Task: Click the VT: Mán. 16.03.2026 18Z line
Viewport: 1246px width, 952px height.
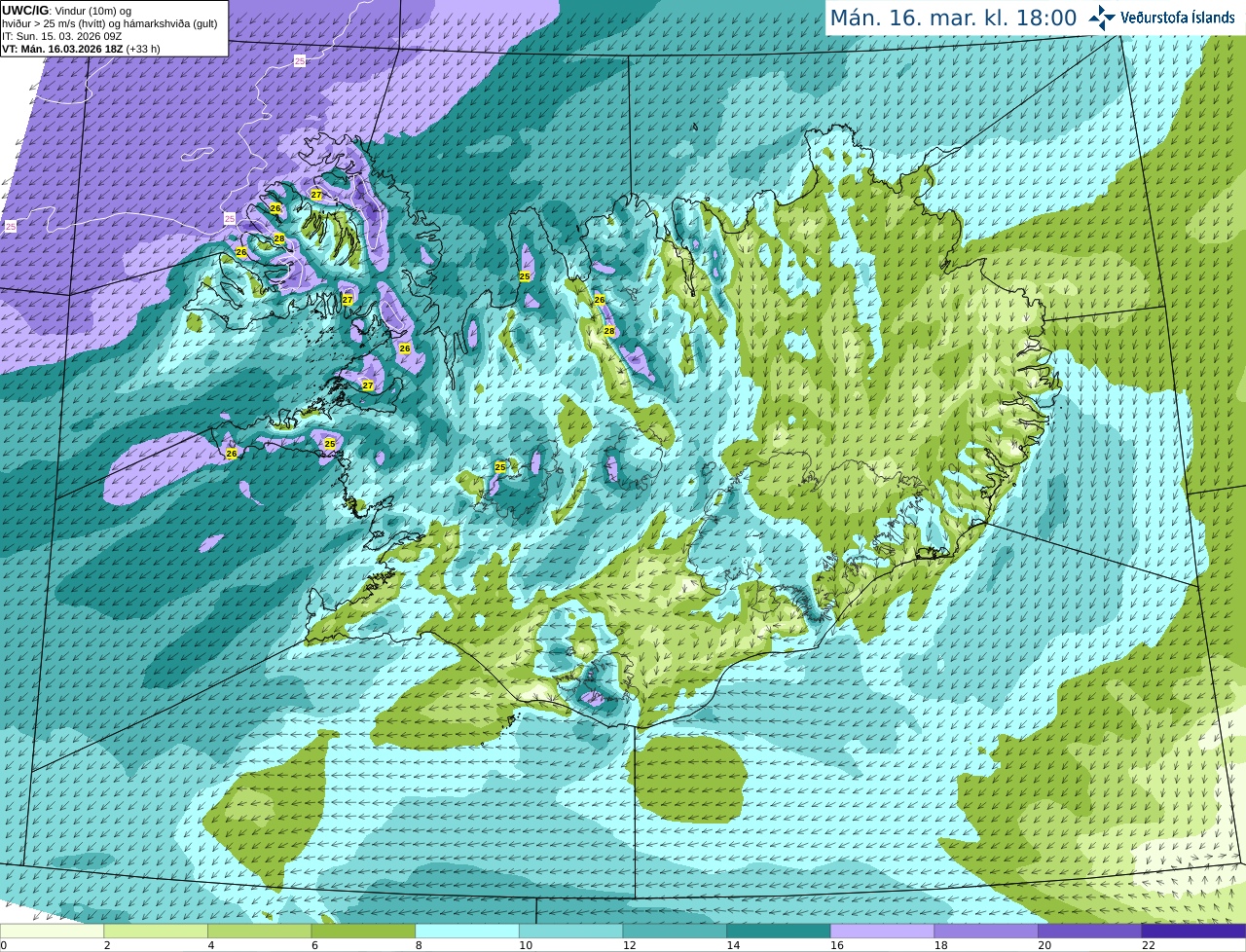Action: tap(81, 48)
